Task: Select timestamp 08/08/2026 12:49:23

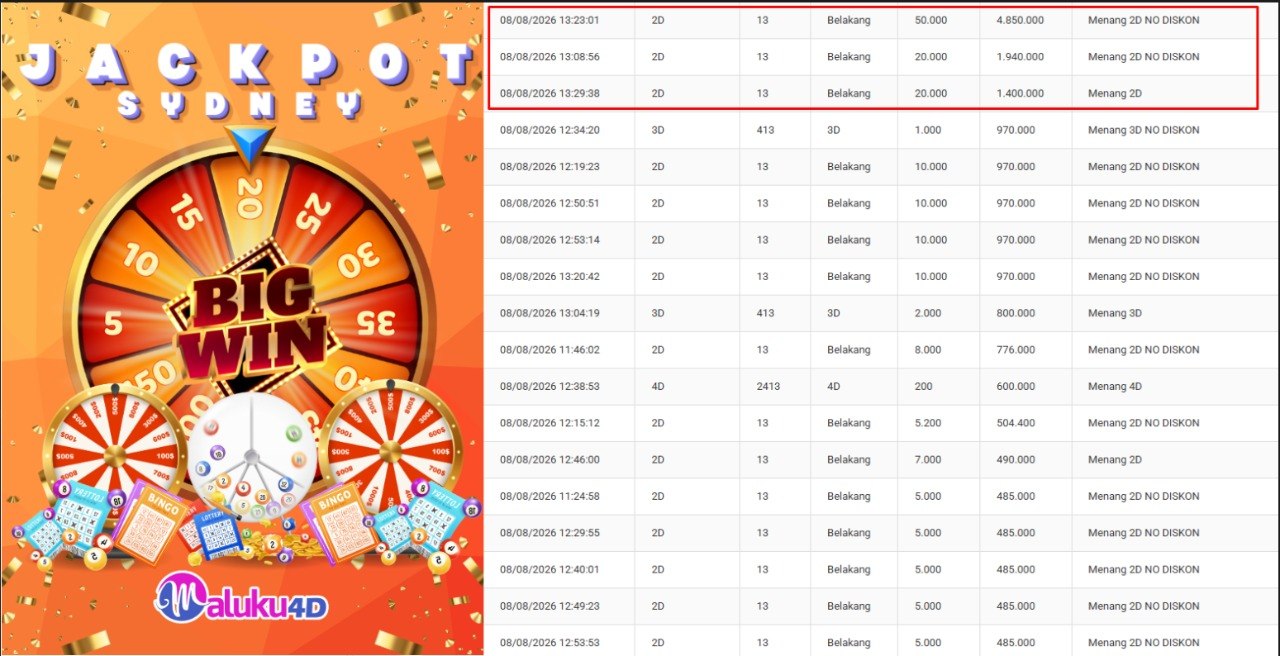Action: (549, 606)
